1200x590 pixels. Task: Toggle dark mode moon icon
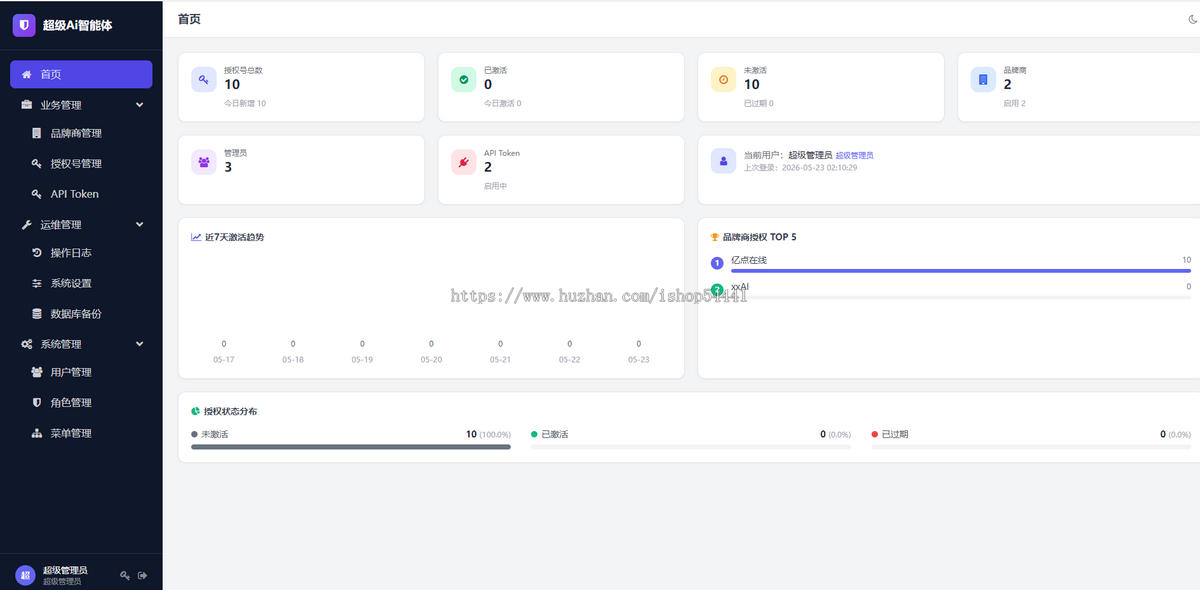tap(1193, 19)
